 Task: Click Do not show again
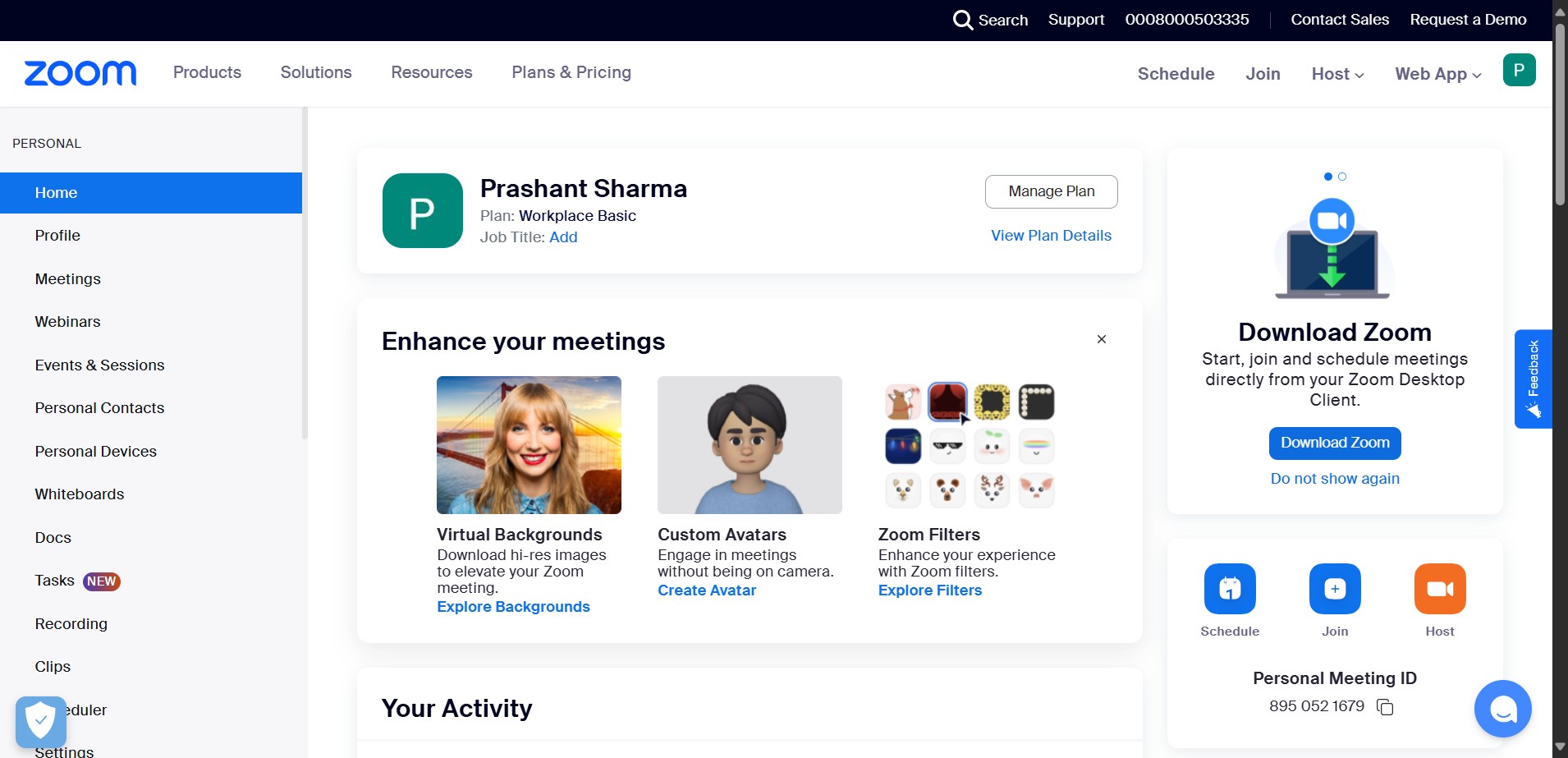click(1335, 479)
